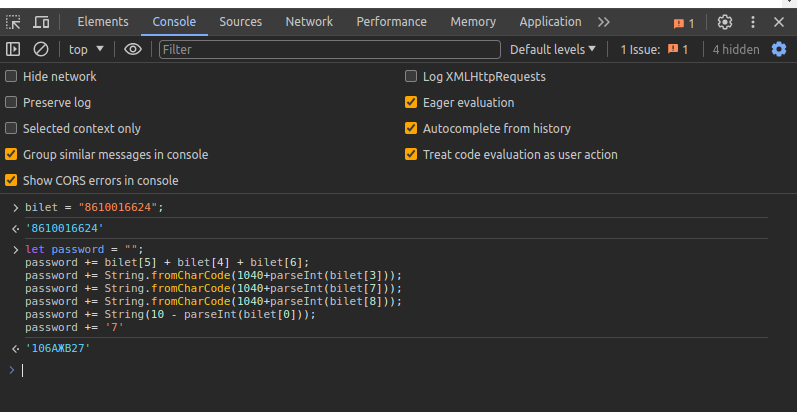
Task: Enable Log XMLHttpRequests checkbox
Action: click(x=411, y=77)
